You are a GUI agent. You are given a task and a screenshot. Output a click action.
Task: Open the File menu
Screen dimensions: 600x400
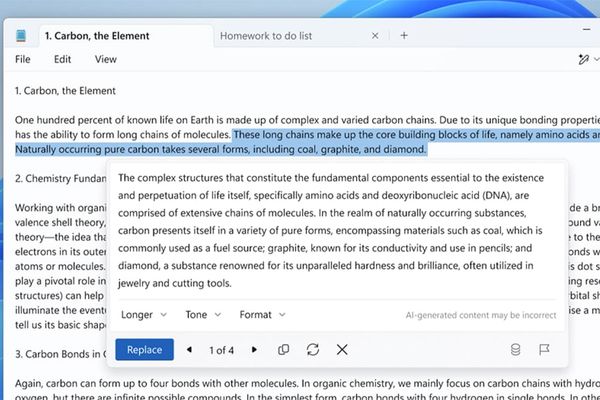click(x=23, y=59)
